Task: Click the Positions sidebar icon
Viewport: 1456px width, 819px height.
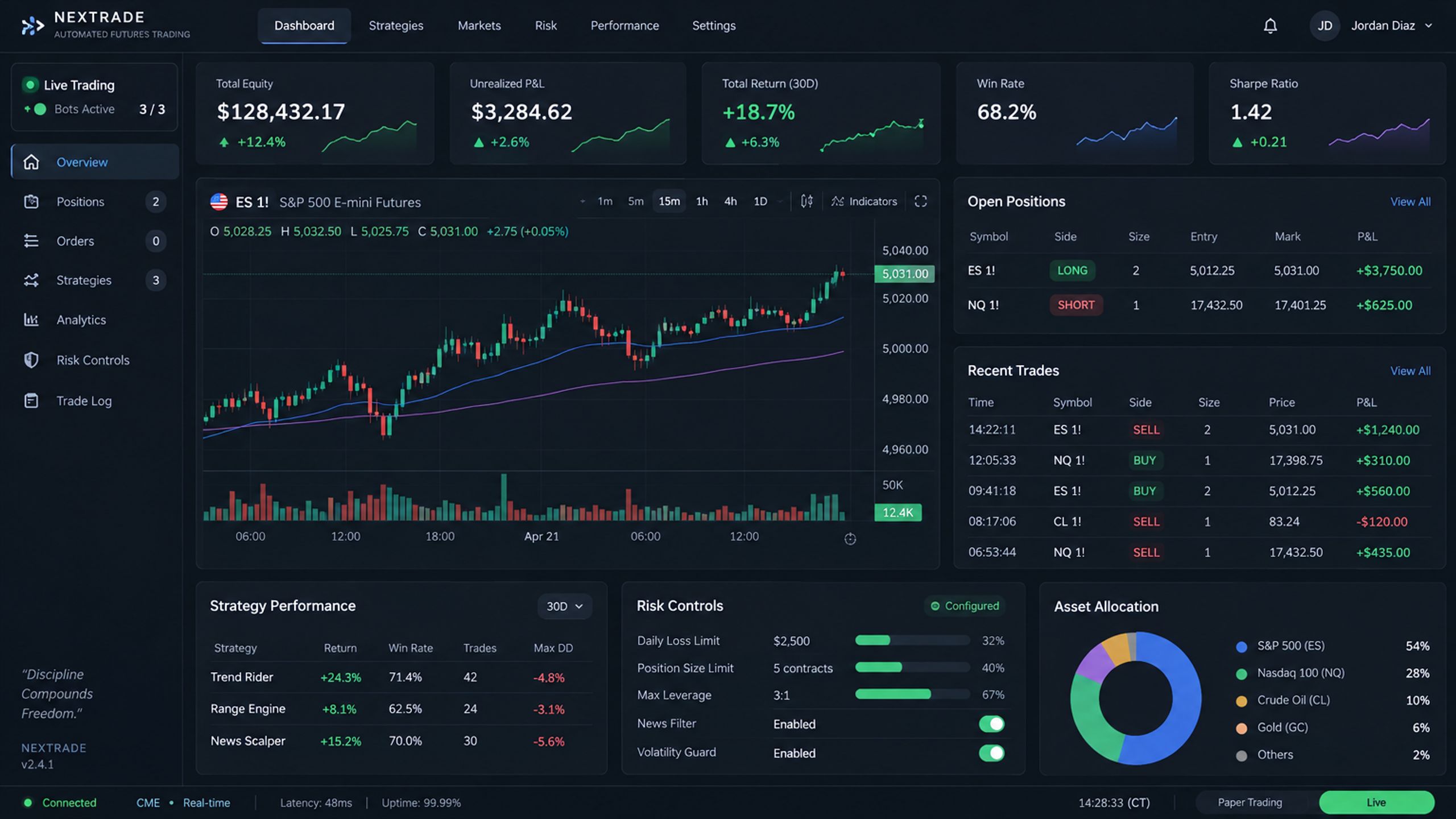Action: [x=31, y=201]
